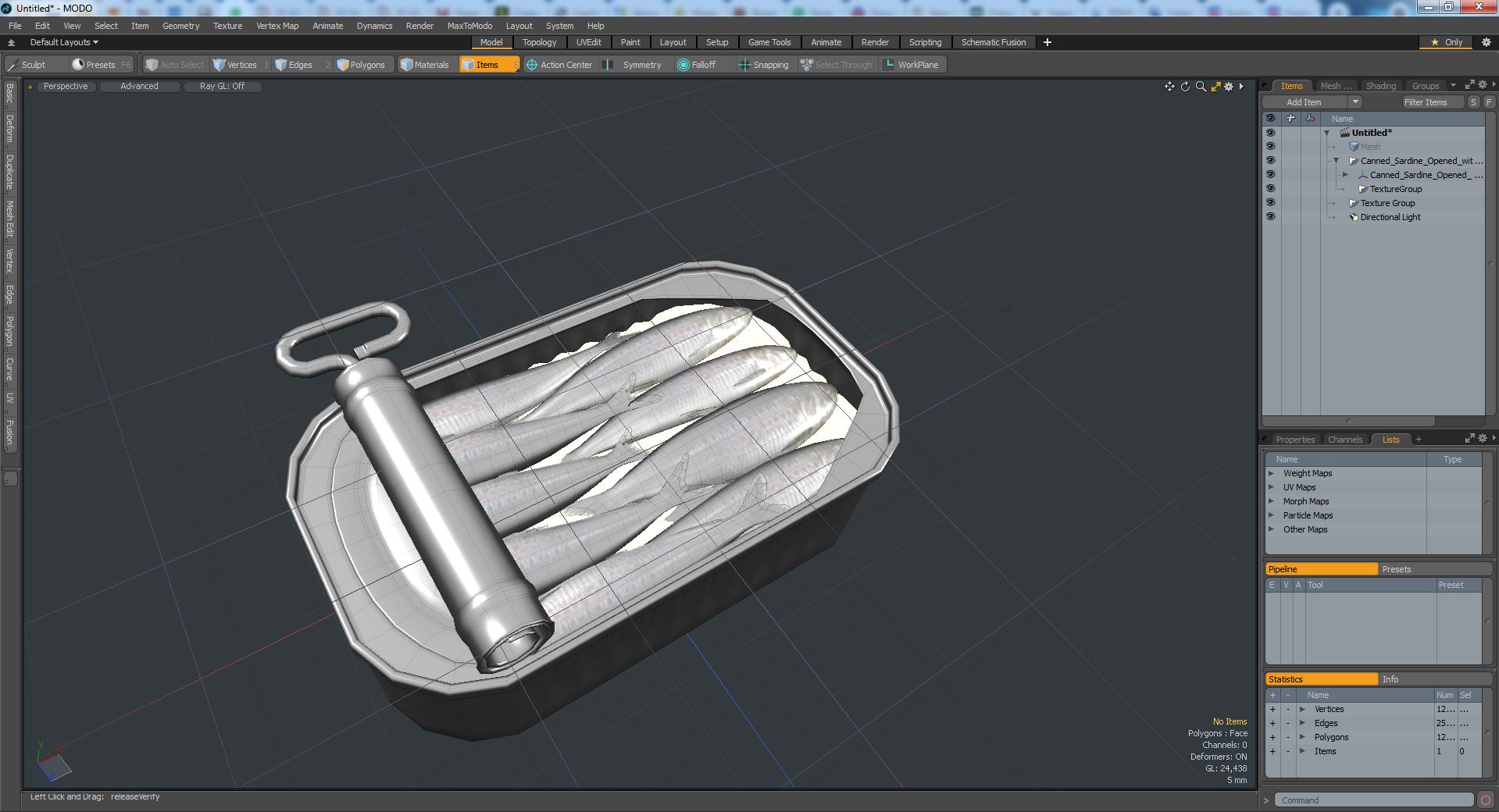Expand Weight Maps list
This screenshot has height=812, width=1499.
(1271, 473)
